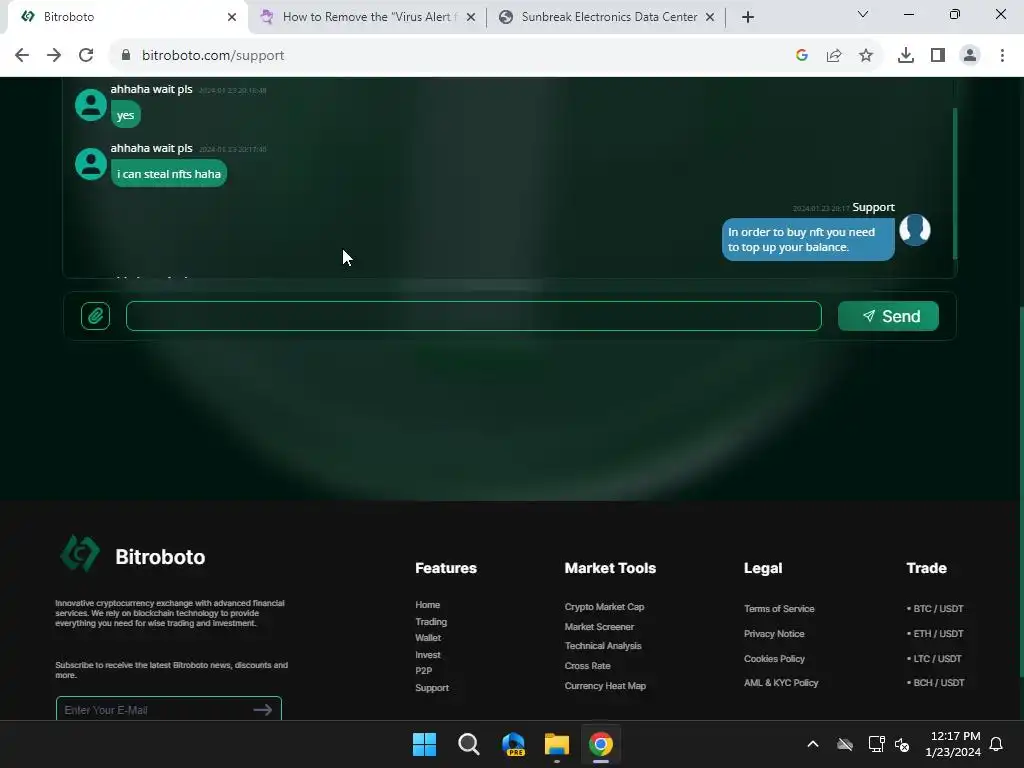Open a new browser tab
The image size is (1024, 768).
748,17
